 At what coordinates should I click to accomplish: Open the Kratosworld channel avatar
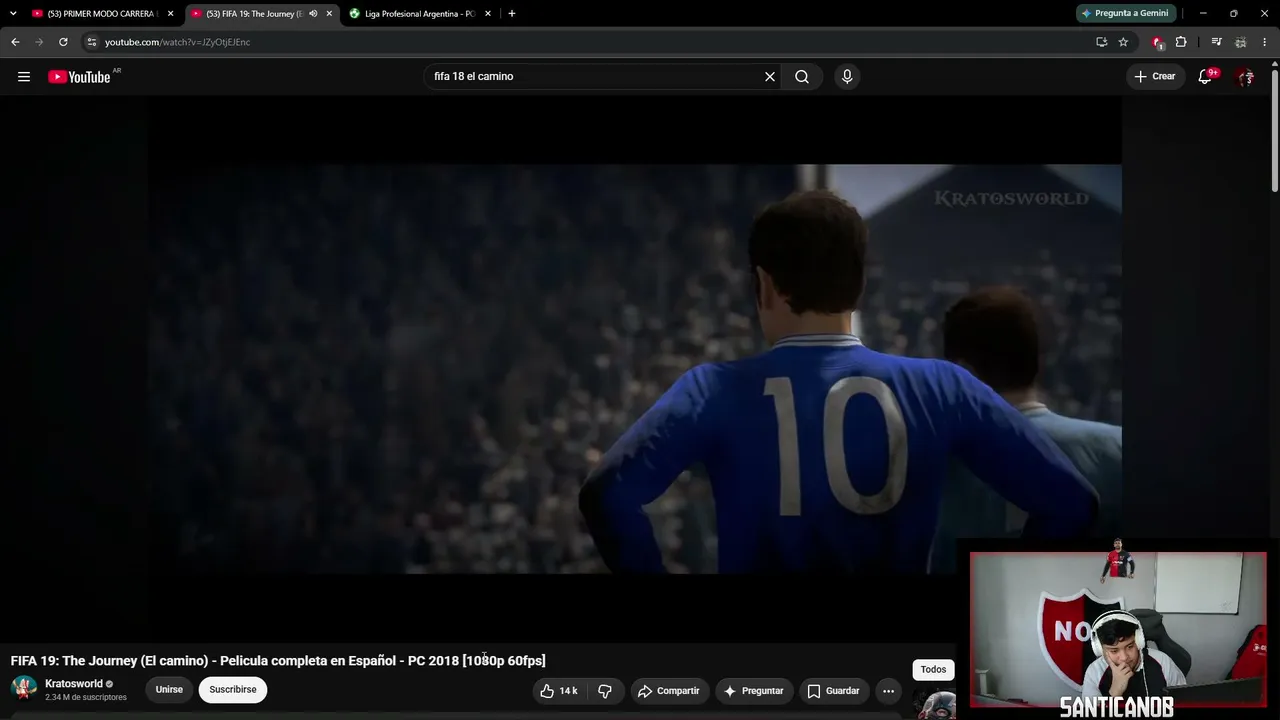point(24,689)
